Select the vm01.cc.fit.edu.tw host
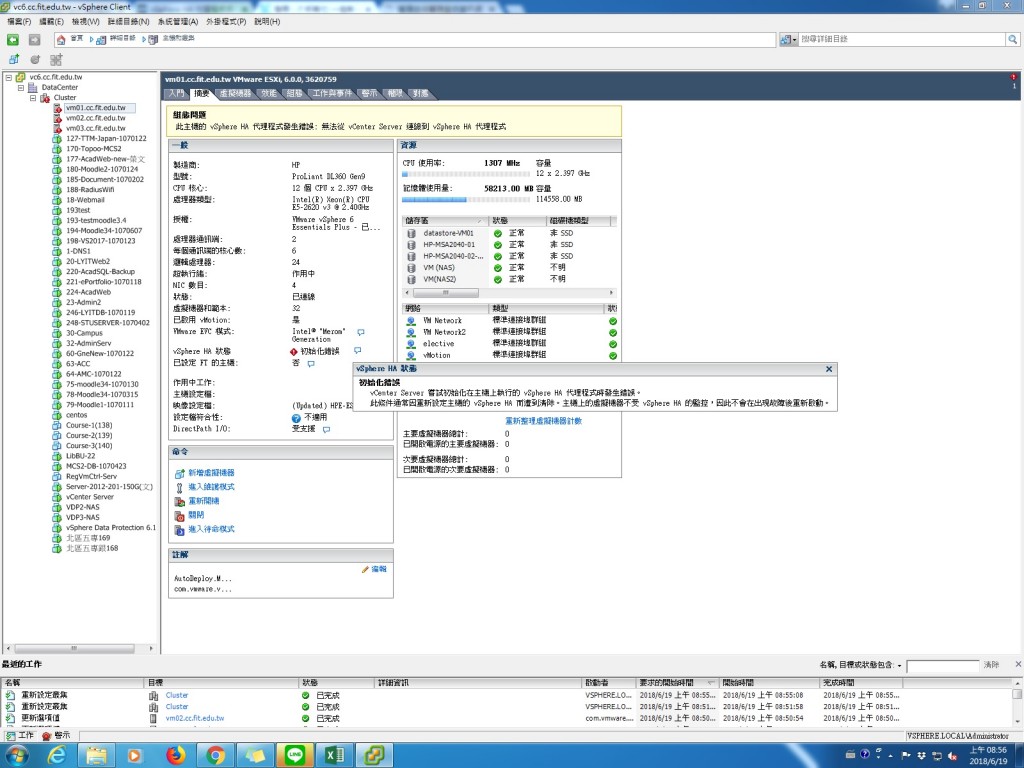1024x768 pixels. tap(95, 108)
